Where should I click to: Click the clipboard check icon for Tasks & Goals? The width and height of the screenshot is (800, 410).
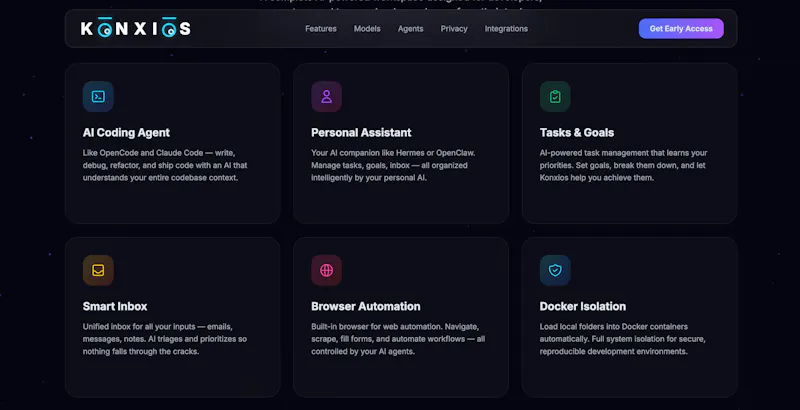555,96
